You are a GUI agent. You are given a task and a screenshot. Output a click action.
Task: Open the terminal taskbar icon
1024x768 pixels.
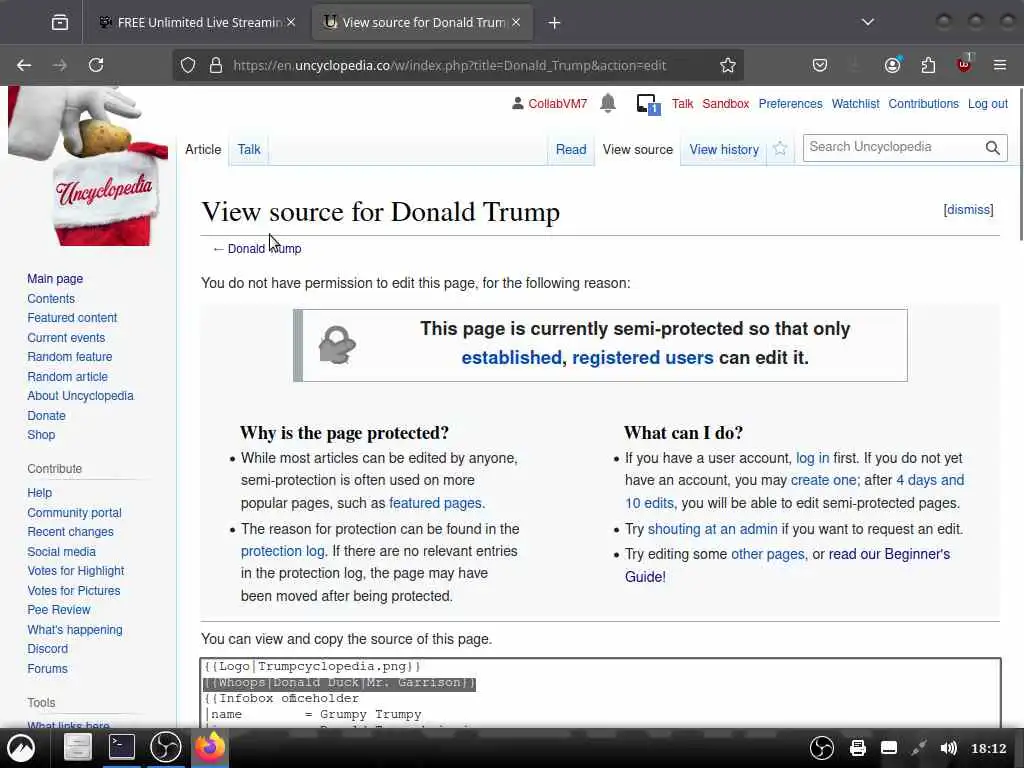tap(121, 746)
